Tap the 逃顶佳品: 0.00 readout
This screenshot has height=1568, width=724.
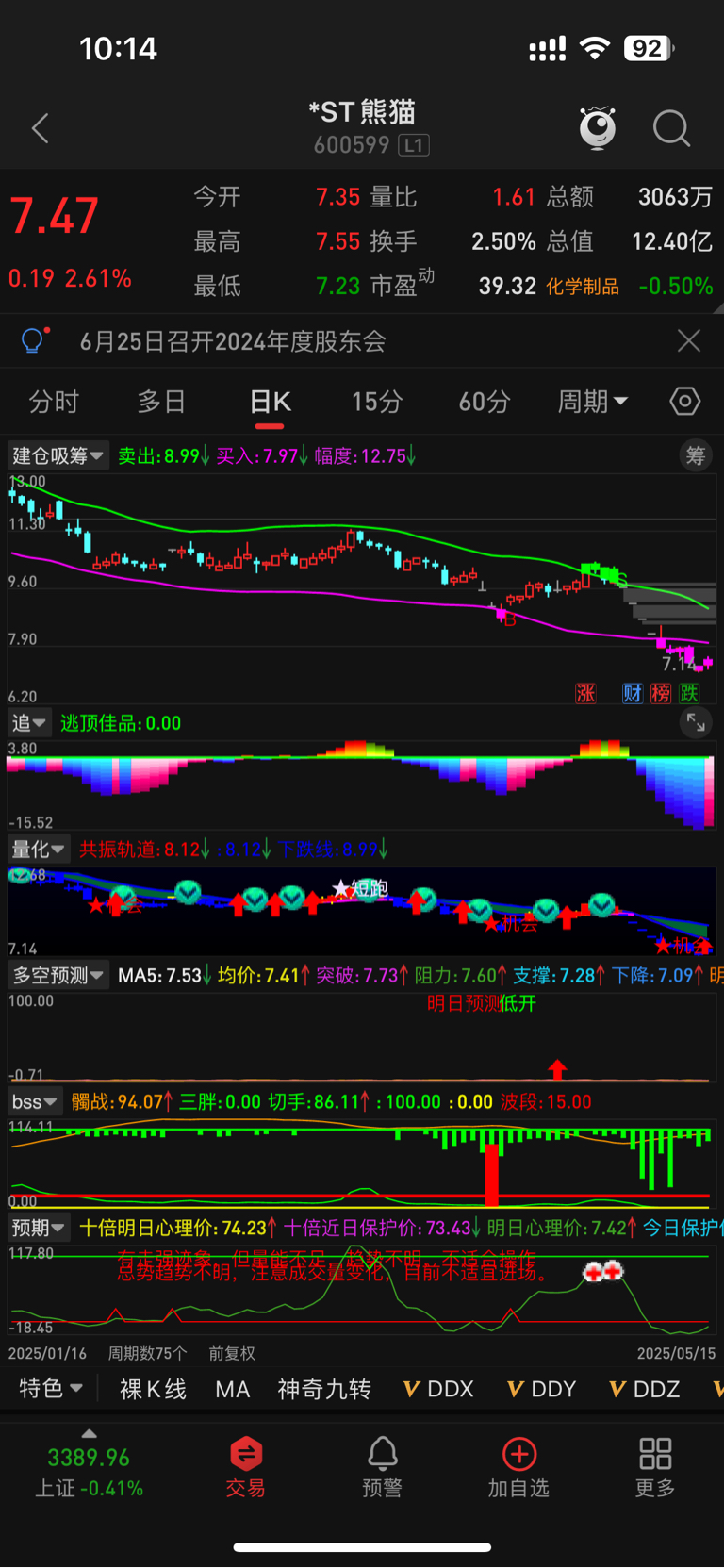pos(121,723)
